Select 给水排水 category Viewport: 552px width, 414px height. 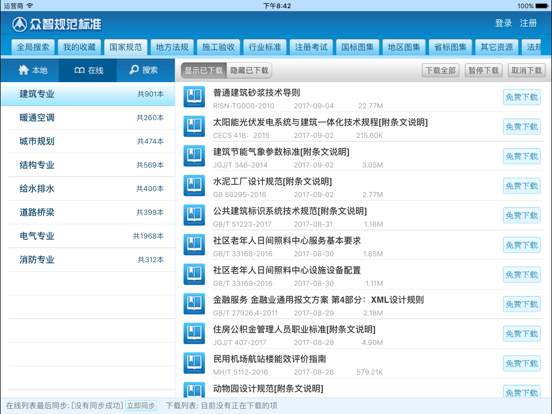[88, 189]
